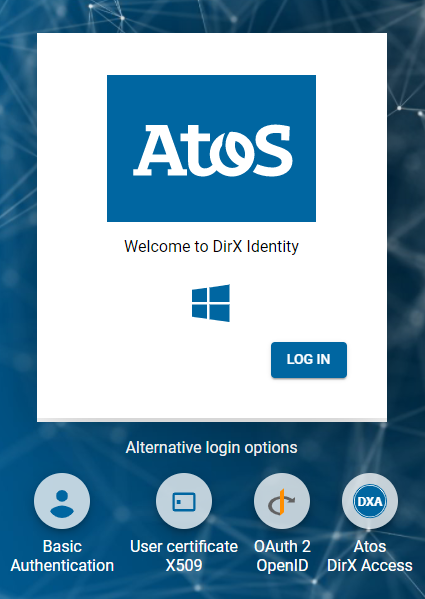This screenshot has width=425, height=599.
Task: Click the LOG IN button
Action: pyautogui.click(x=309, y=359)
